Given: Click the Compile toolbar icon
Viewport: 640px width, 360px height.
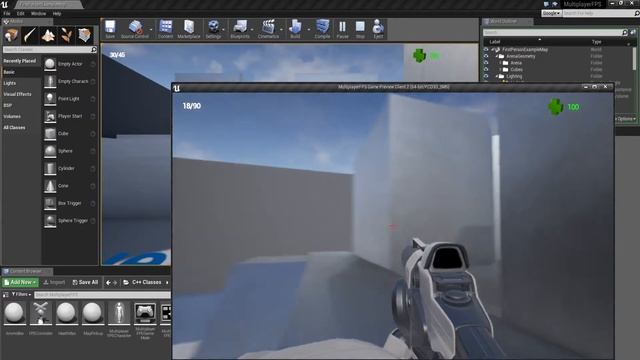Looking at the screenshot, I should (322, 29).
